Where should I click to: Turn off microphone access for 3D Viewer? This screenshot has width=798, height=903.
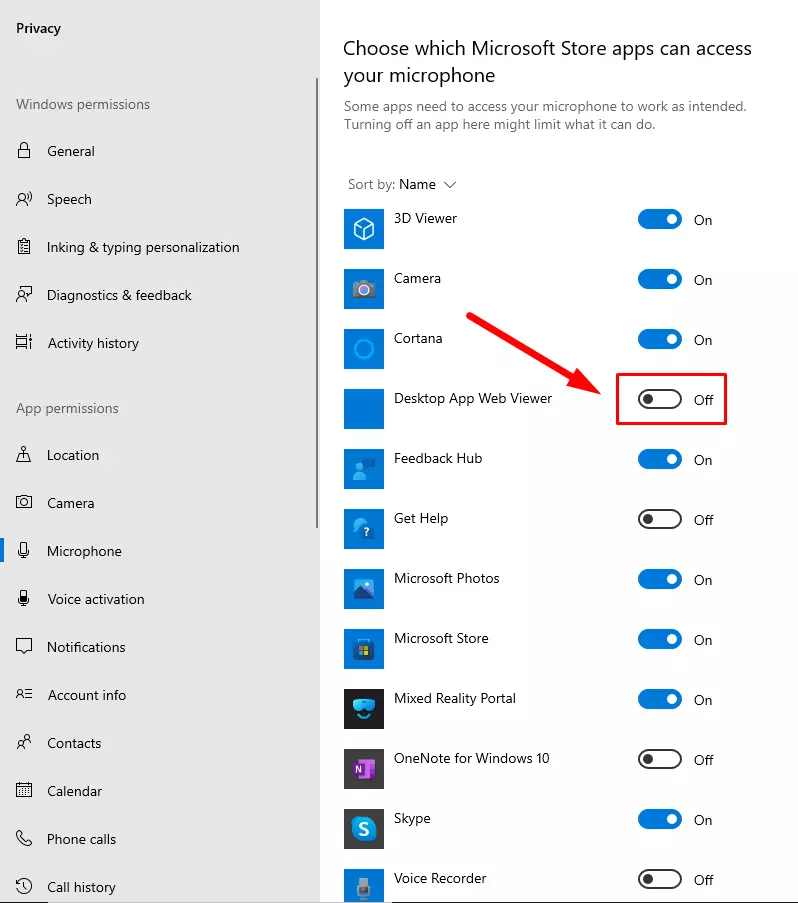tap(660, 219)
